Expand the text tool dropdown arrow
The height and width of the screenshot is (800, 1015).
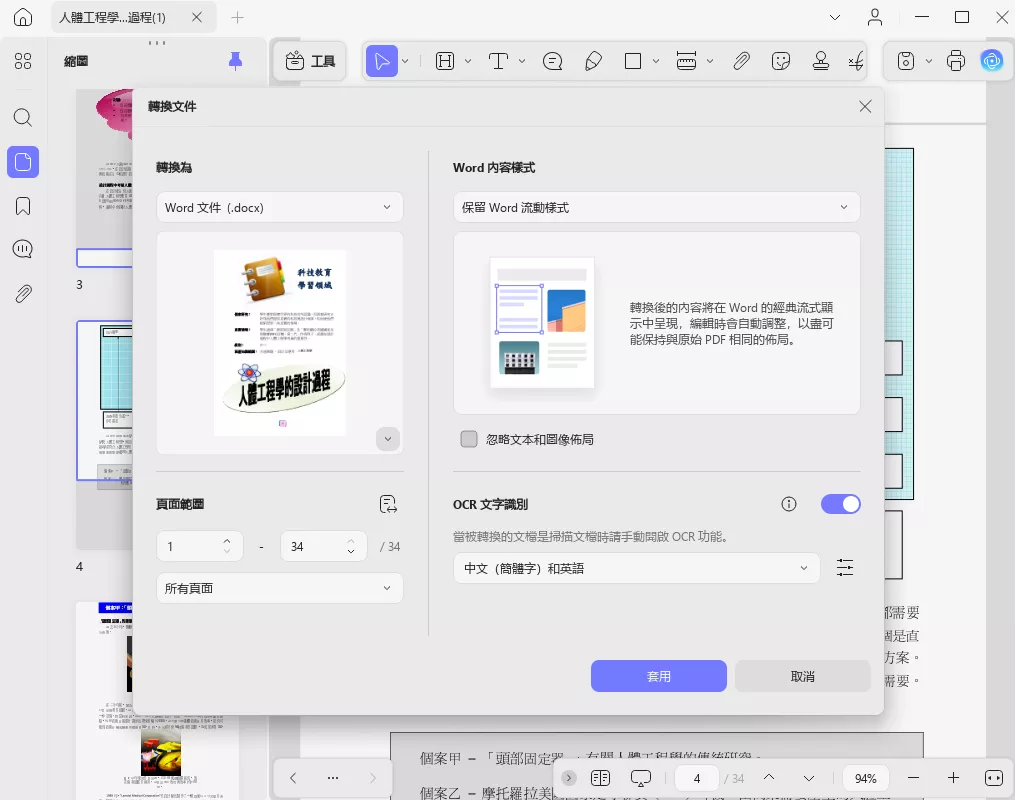coord(522,61)
